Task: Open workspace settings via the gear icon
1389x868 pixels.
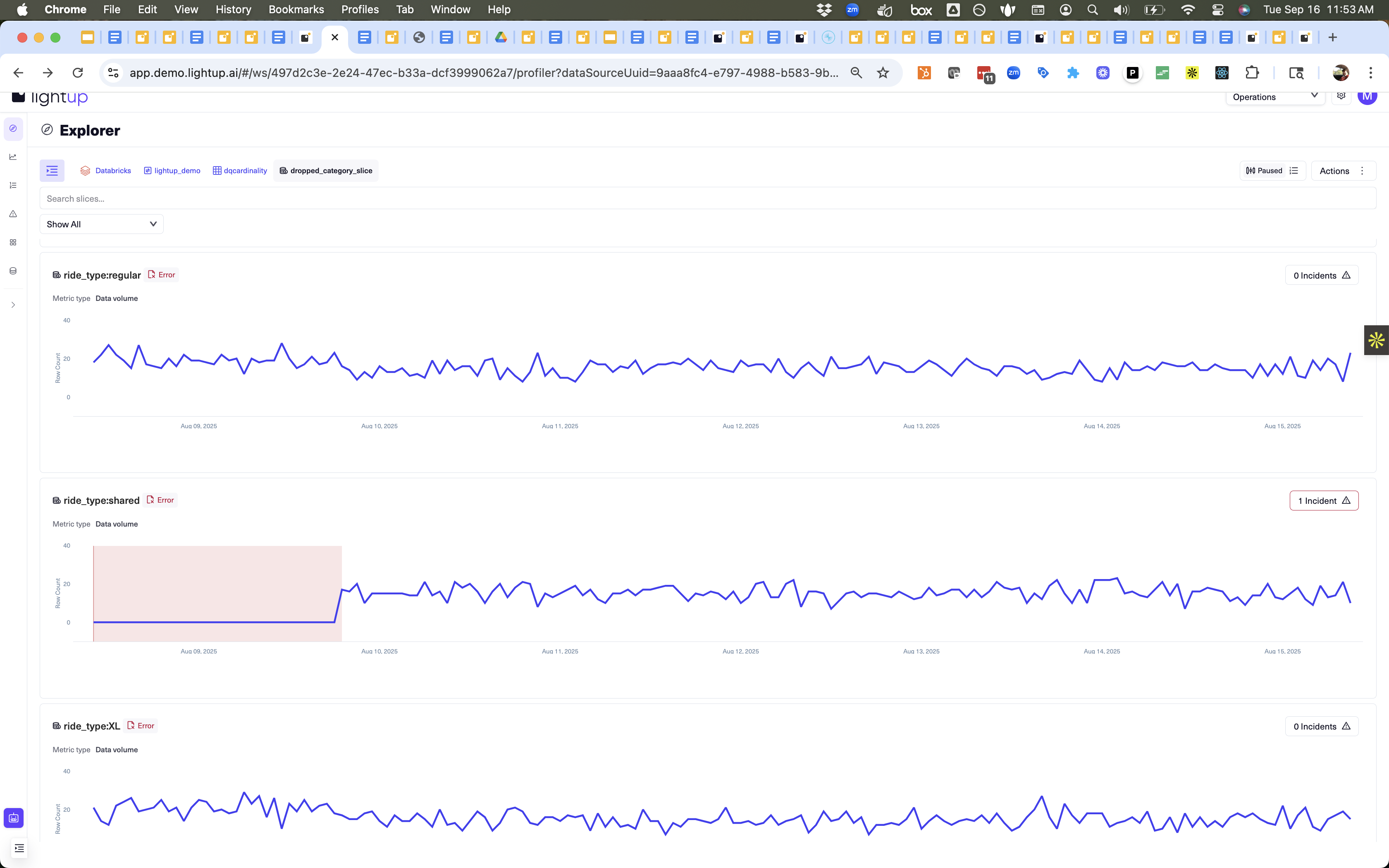Action: coord(1341,96)
